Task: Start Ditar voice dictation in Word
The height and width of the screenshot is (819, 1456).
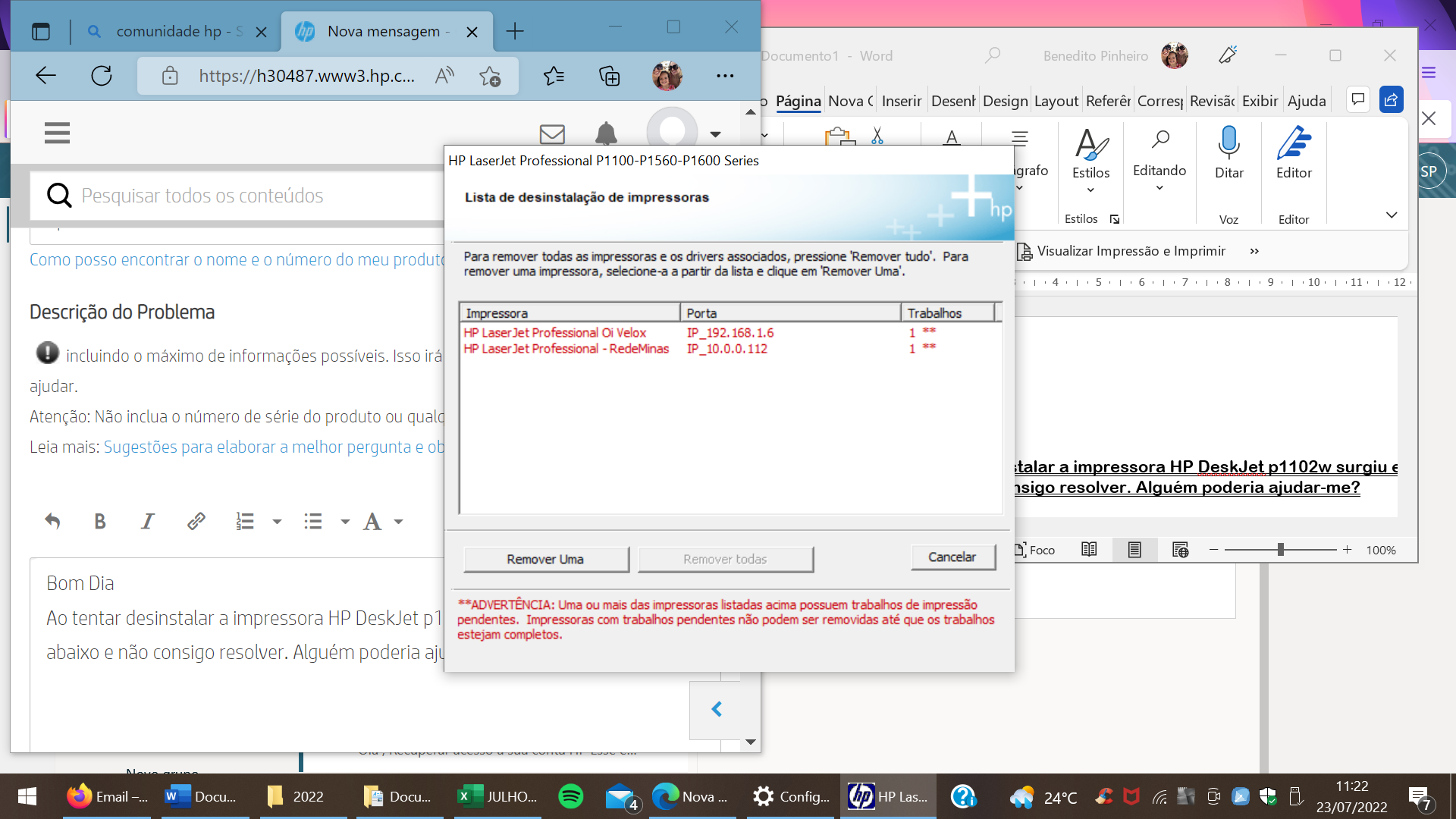Action: pos(1229,153)
